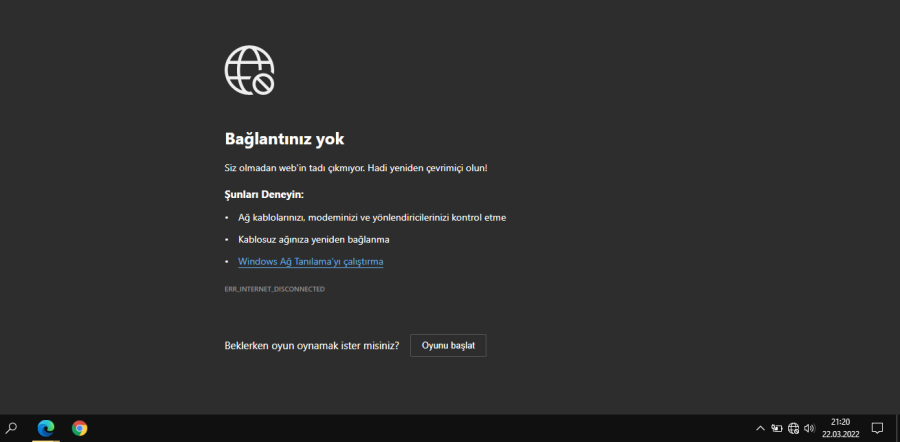Click the volume speaker icon in tray

809,428
